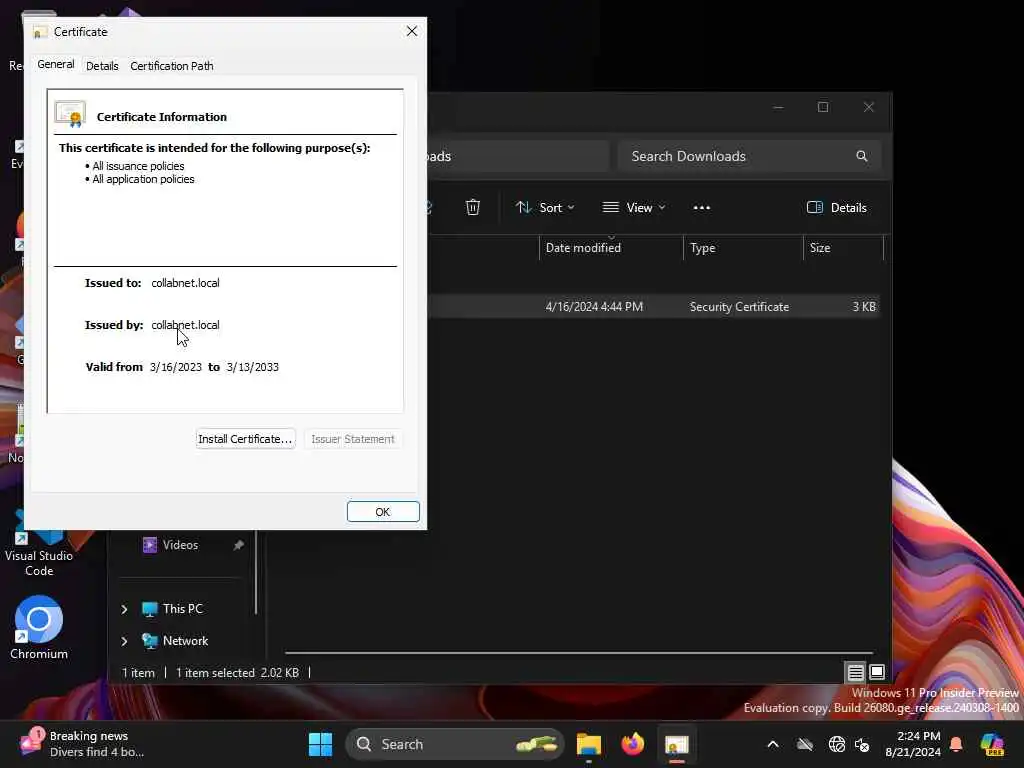This screenshot has width=1024, height=768.
Task: Click the Search Downloads field
Action: [749, 156]
